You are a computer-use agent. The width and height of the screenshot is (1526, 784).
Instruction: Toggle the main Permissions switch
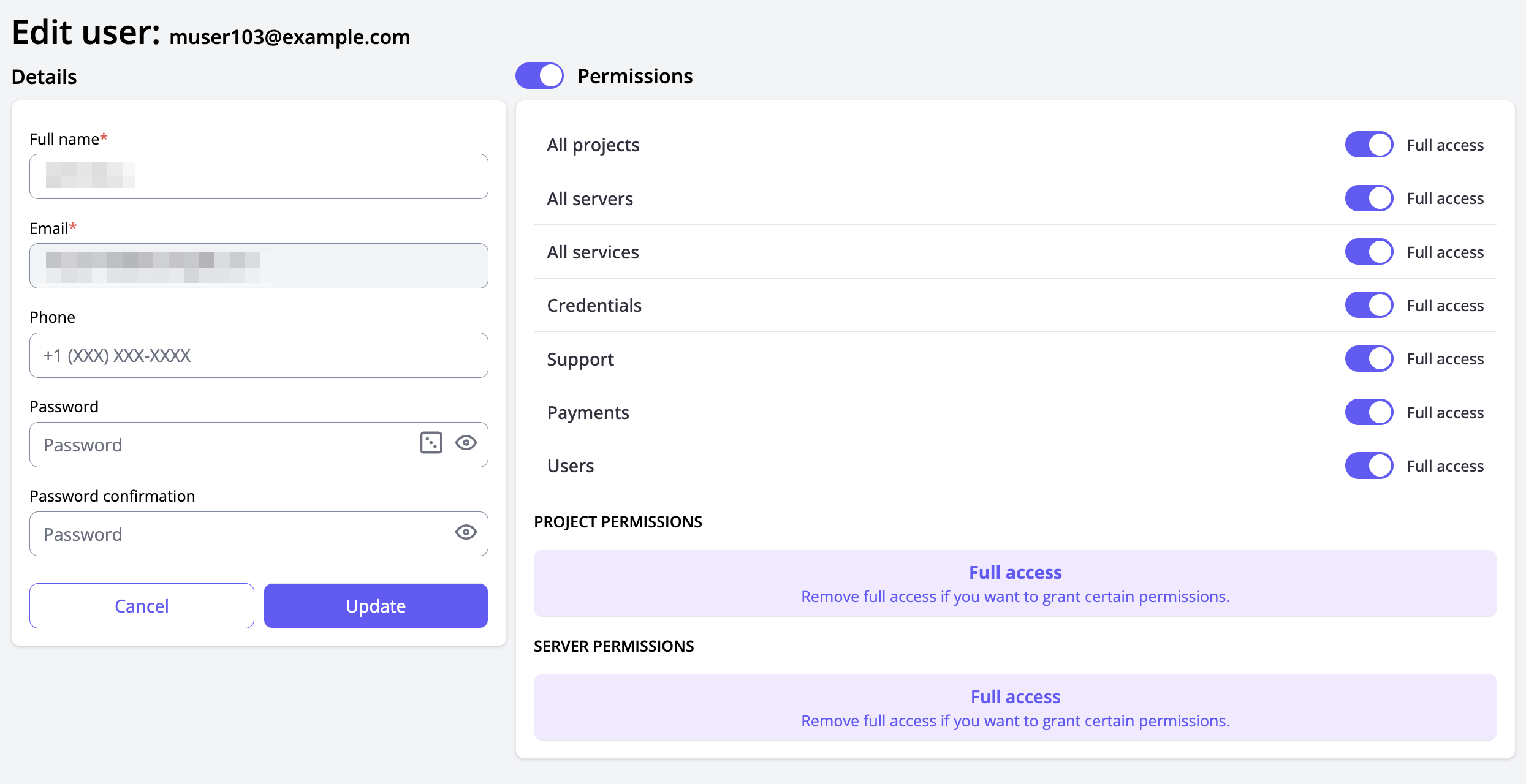(x=539, y=76)
